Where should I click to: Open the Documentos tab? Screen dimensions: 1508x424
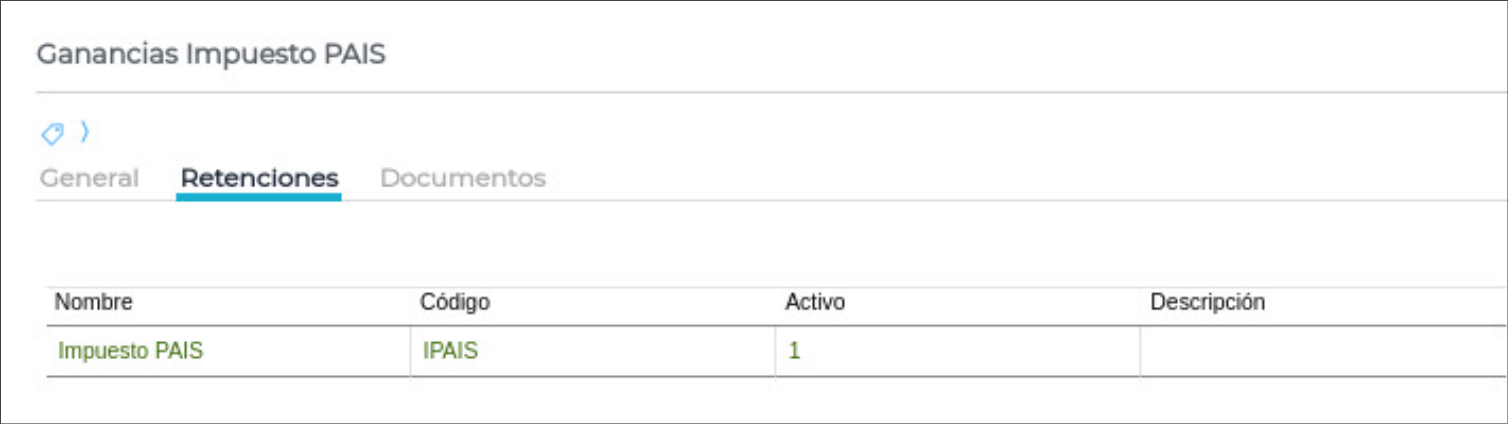click(463, 179)
